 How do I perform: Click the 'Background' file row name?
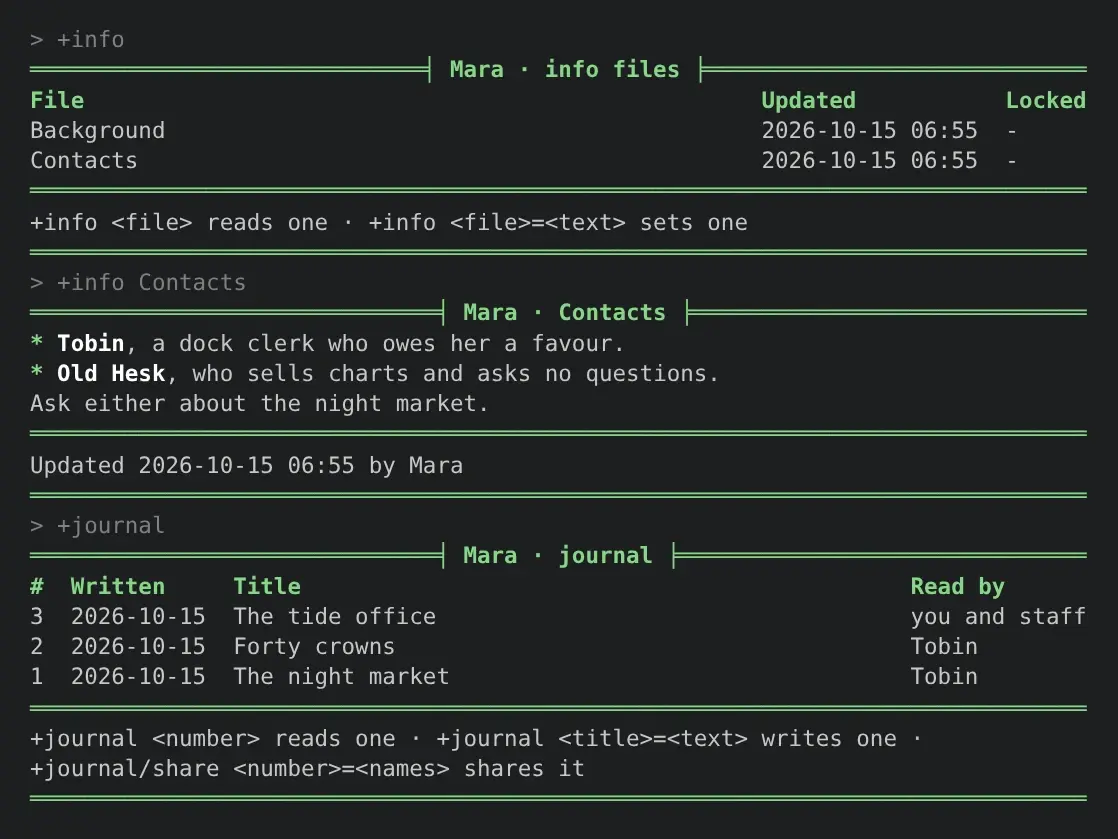tap(98, 130)
